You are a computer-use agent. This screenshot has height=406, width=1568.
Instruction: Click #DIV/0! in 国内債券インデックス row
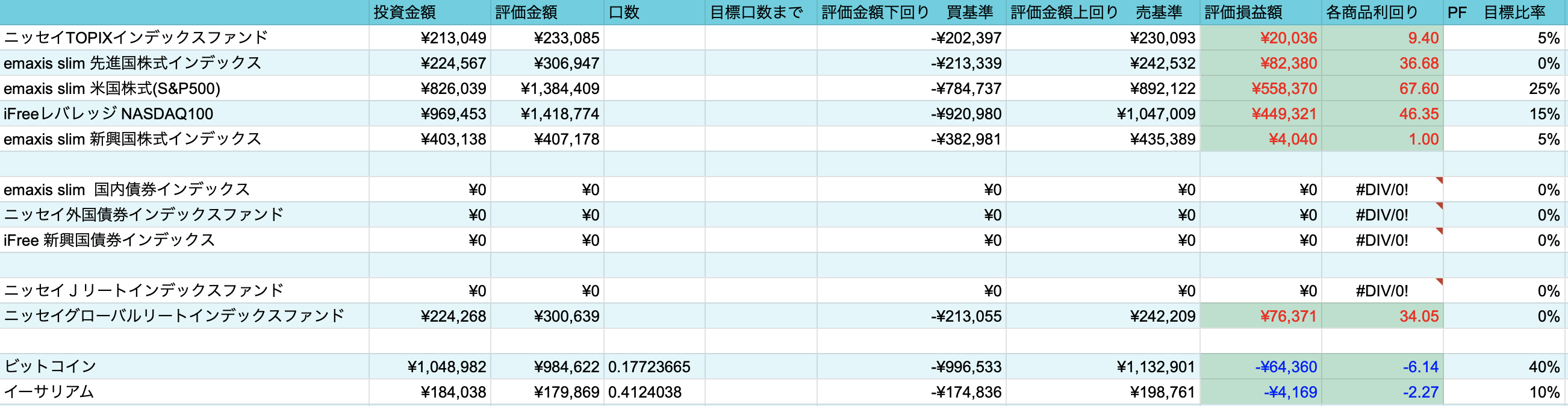coord(1383,190)
